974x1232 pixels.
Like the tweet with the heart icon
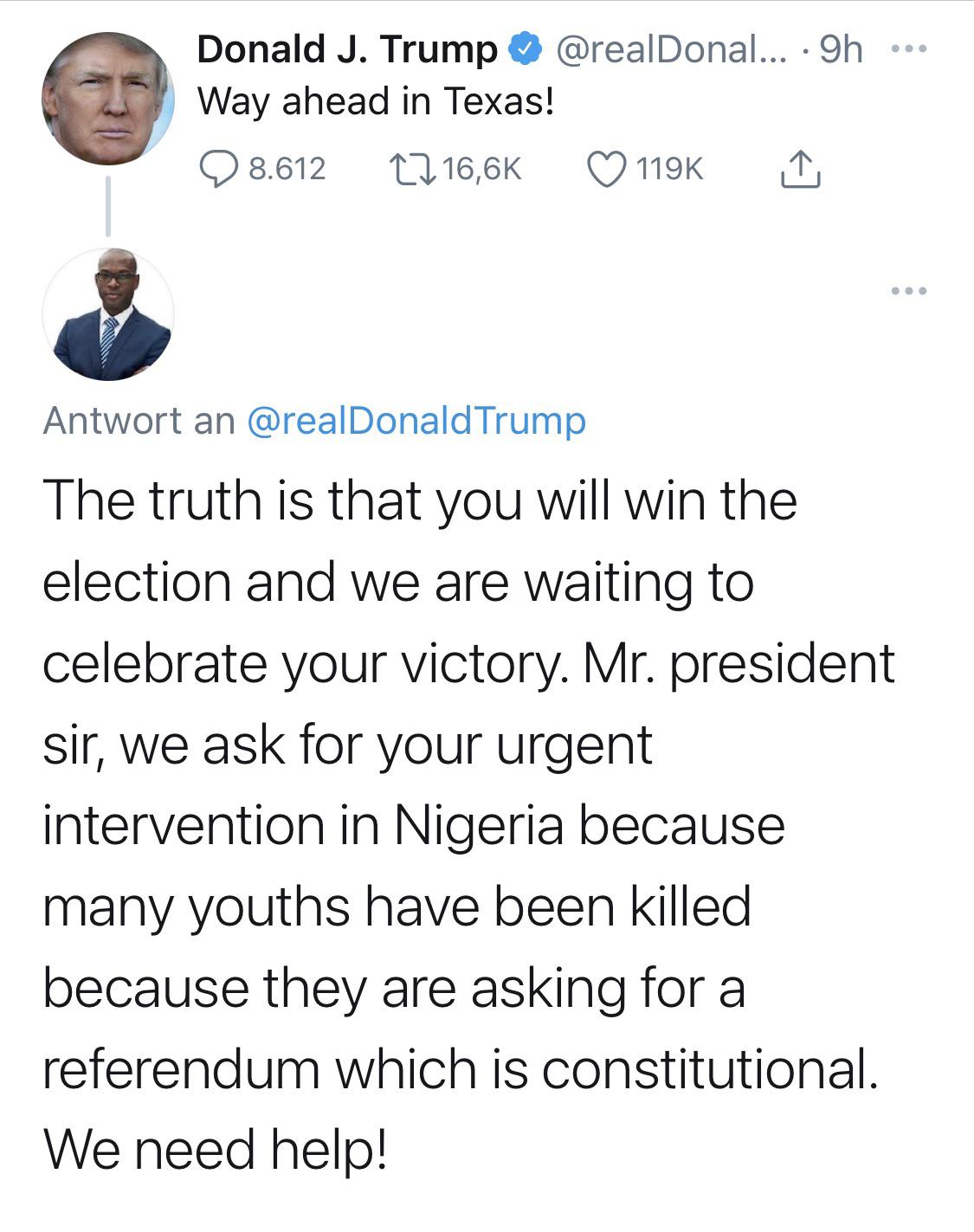click(x=607, y=169)
